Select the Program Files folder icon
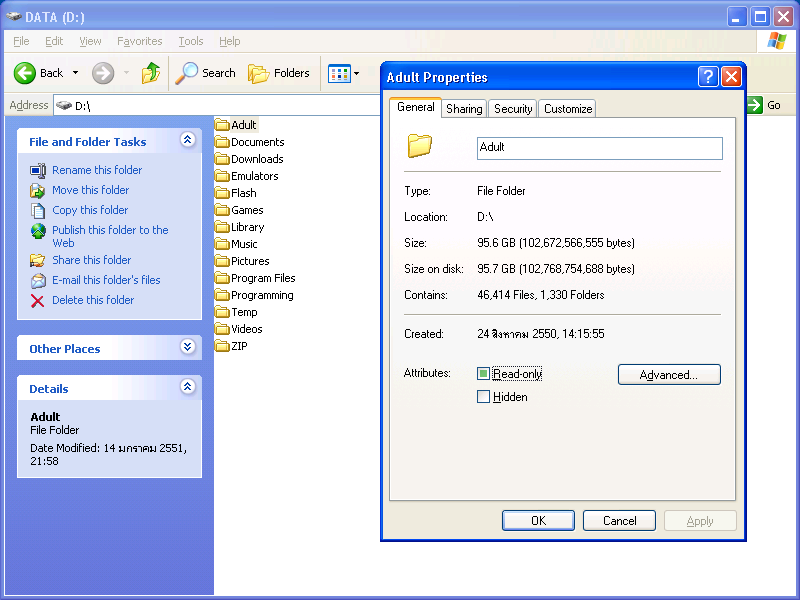800x600 pixels. click(x=222, y=278)
